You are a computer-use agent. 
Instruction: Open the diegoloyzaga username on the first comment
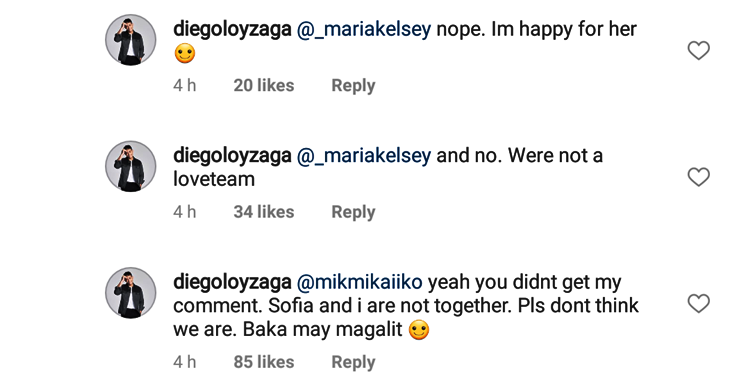point(232,30)
